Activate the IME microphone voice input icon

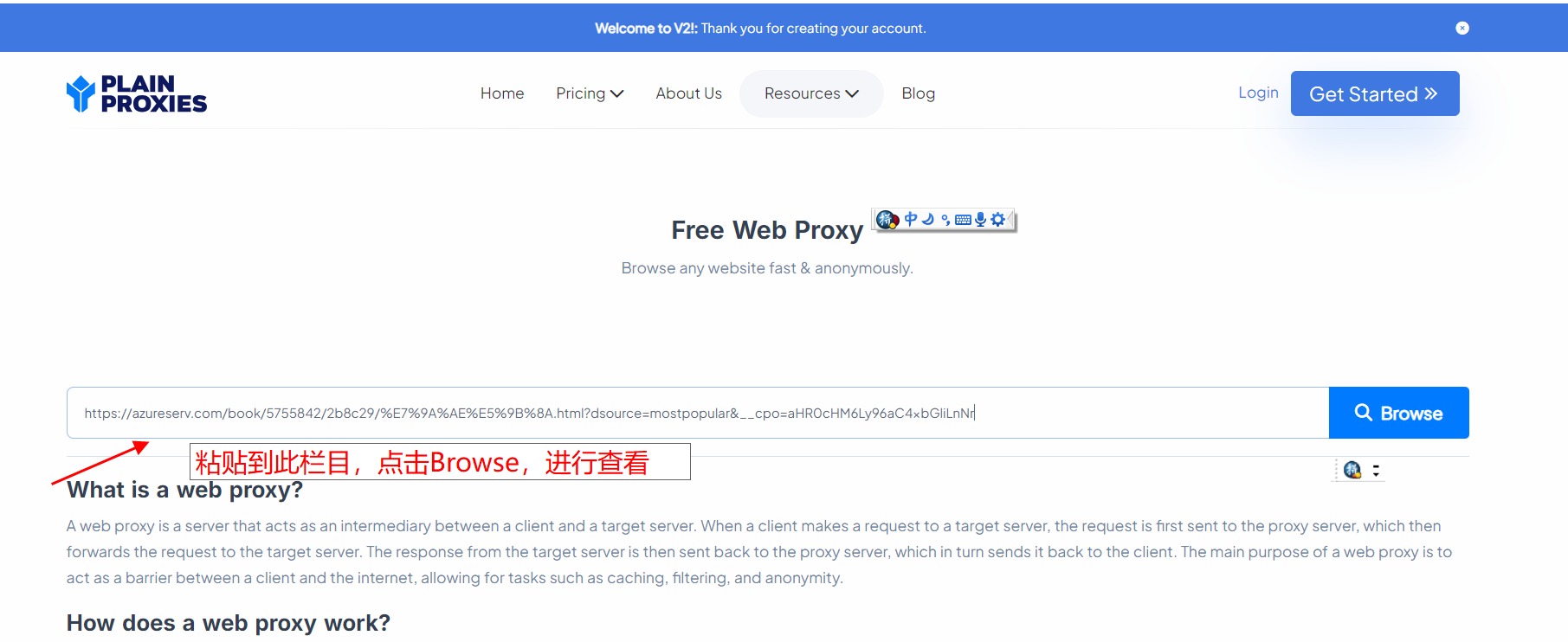tap(980, 219)
